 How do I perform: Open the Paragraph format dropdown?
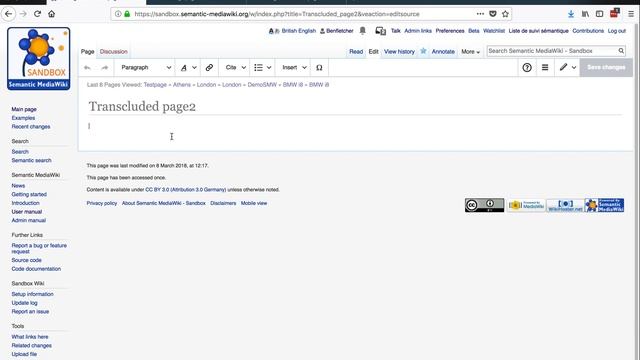tap(145, 67)
